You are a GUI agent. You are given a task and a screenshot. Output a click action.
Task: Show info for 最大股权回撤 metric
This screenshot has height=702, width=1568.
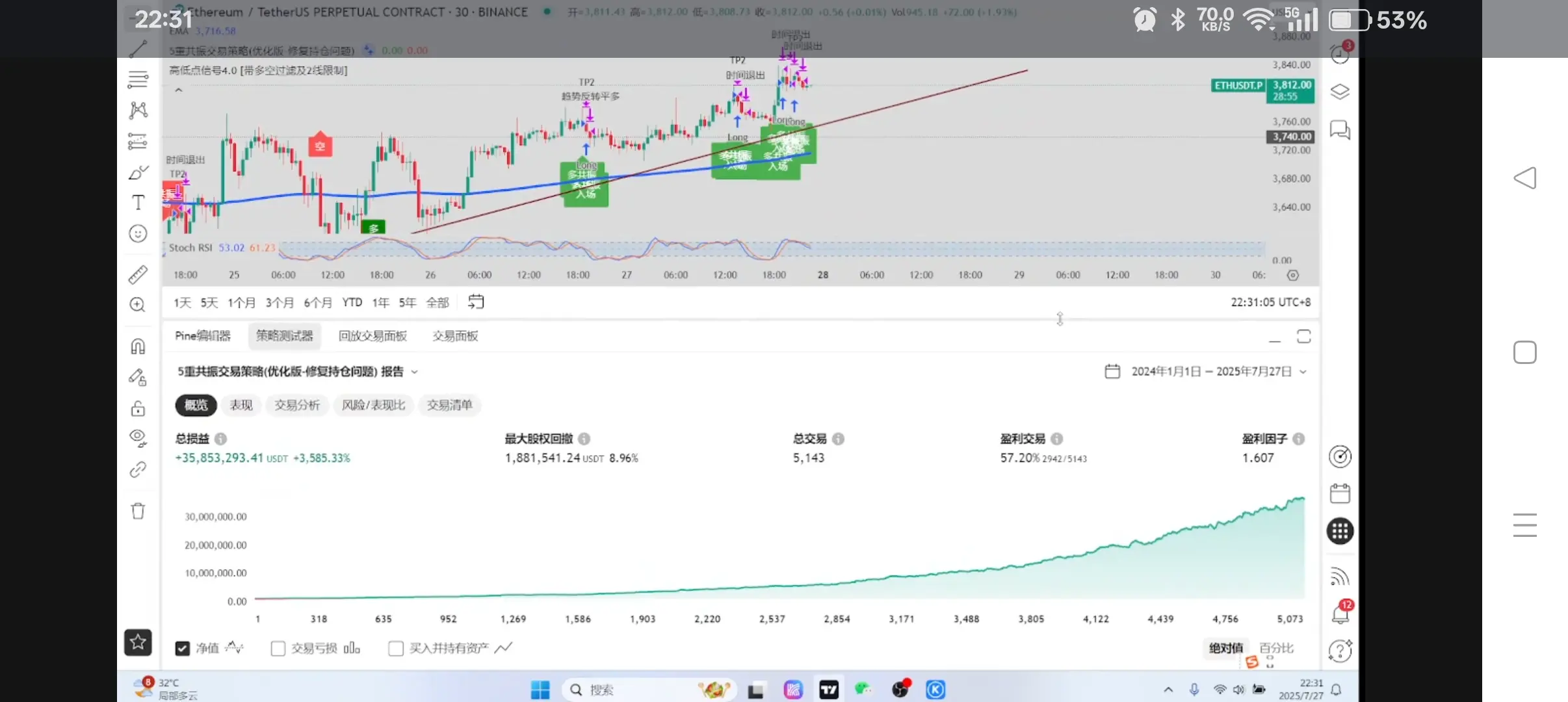[584, 439]
